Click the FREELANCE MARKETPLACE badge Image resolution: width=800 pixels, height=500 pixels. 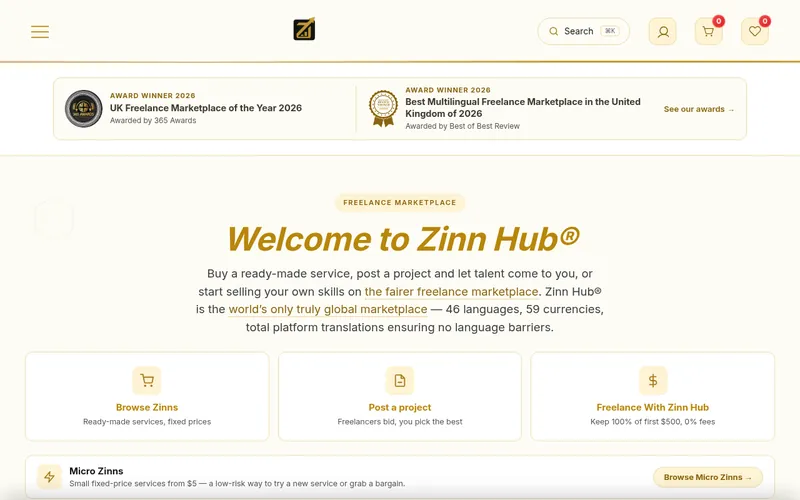pos(399,203)
